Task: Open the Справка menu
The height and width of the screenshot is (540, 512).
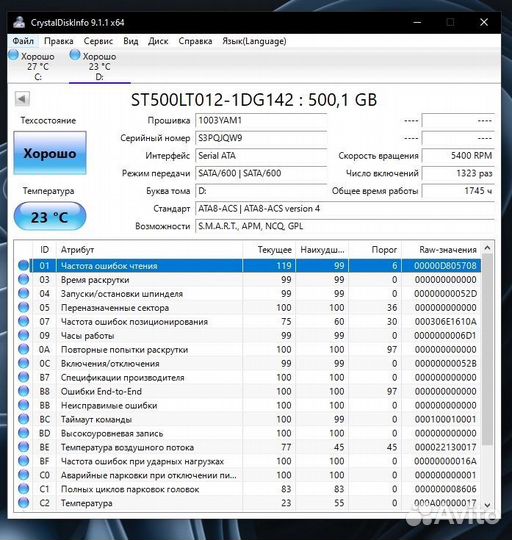Action: pyautogui.click(x=195, y=41)
